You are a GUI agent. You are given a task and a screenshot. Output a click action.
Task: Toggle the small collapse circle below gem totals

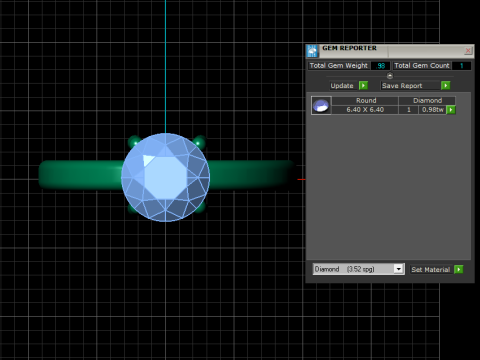point(390,76)
